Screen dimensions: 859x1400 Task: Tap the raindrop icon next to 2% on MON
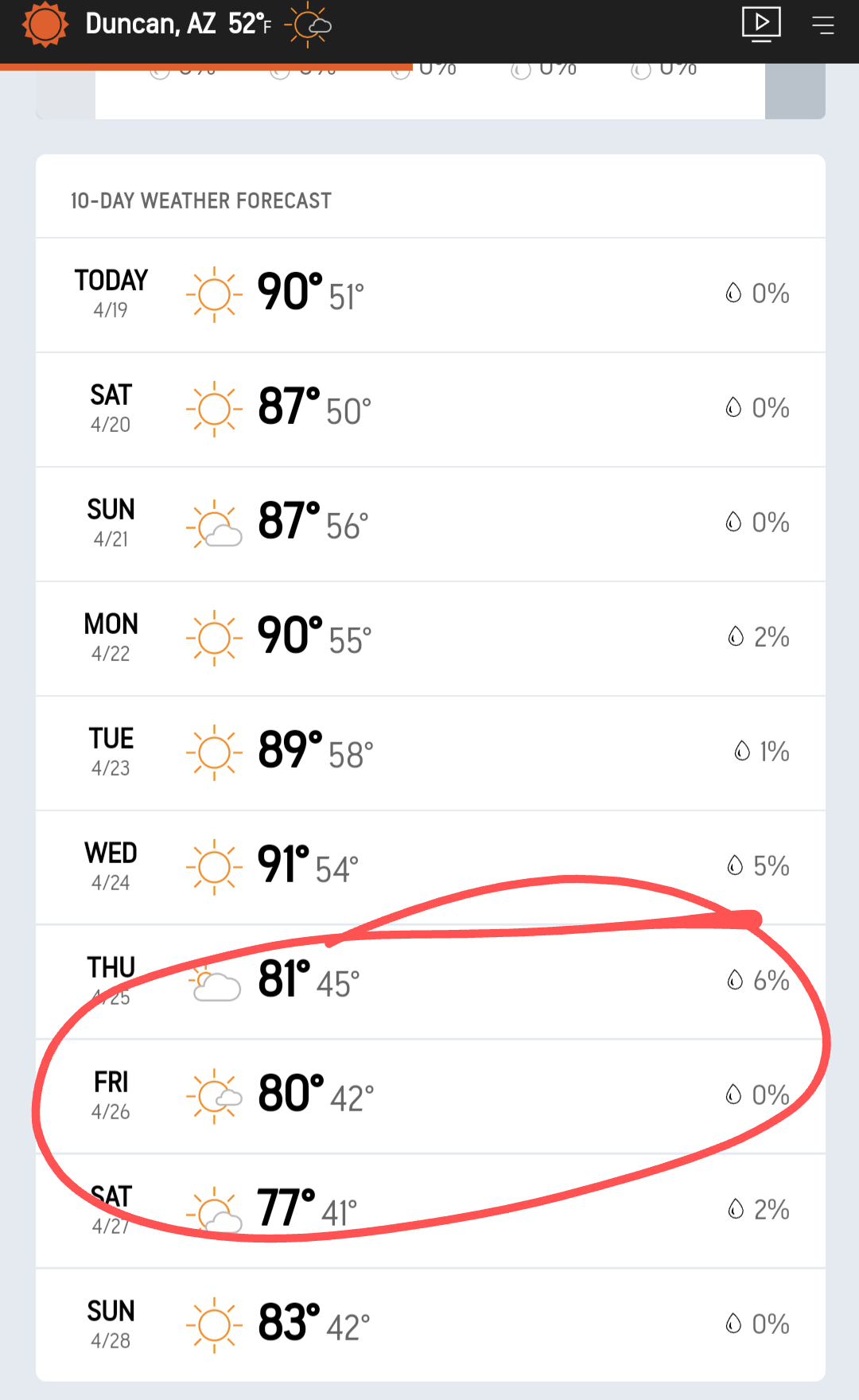pyautogui.click(x=736, y=636)
